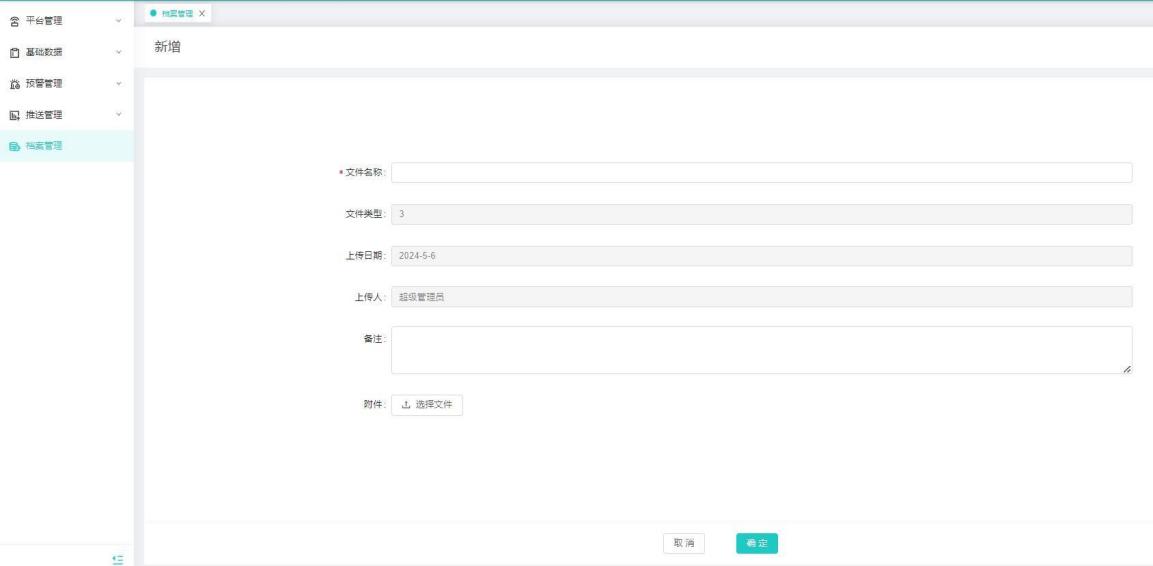
Task: Click the 备注 textarea resize handle
Action: point(1127,369)
